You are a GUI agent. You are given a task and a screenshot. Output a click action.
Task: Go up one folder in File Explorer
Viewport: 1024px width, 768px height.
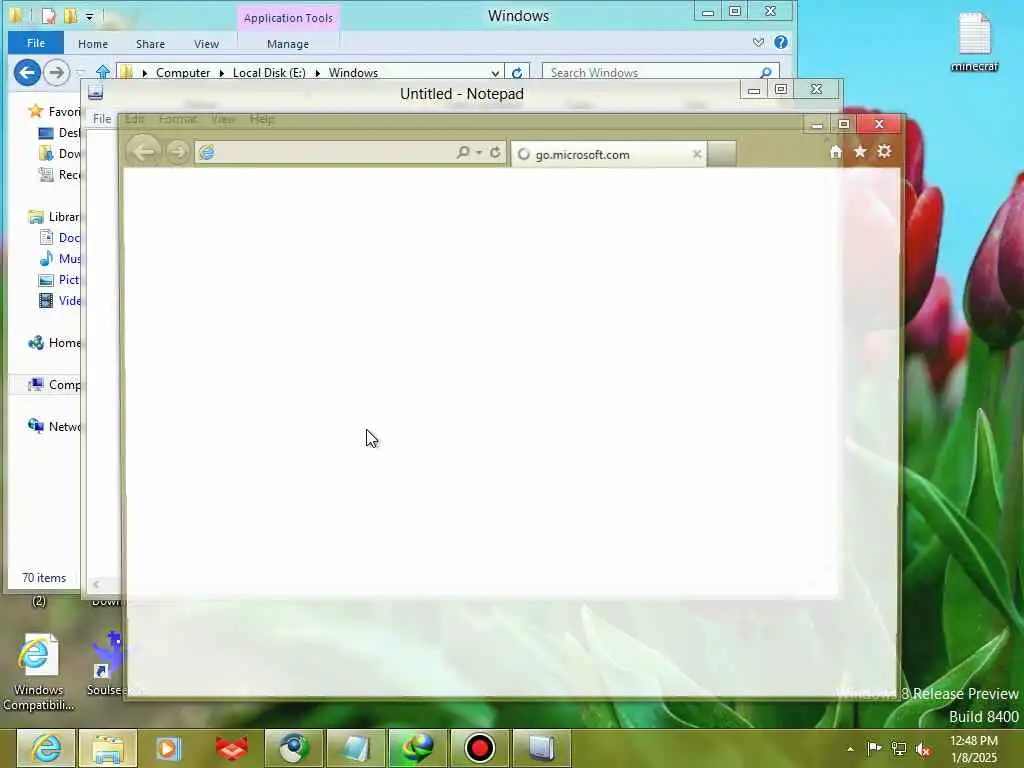(x=103, y=72)
